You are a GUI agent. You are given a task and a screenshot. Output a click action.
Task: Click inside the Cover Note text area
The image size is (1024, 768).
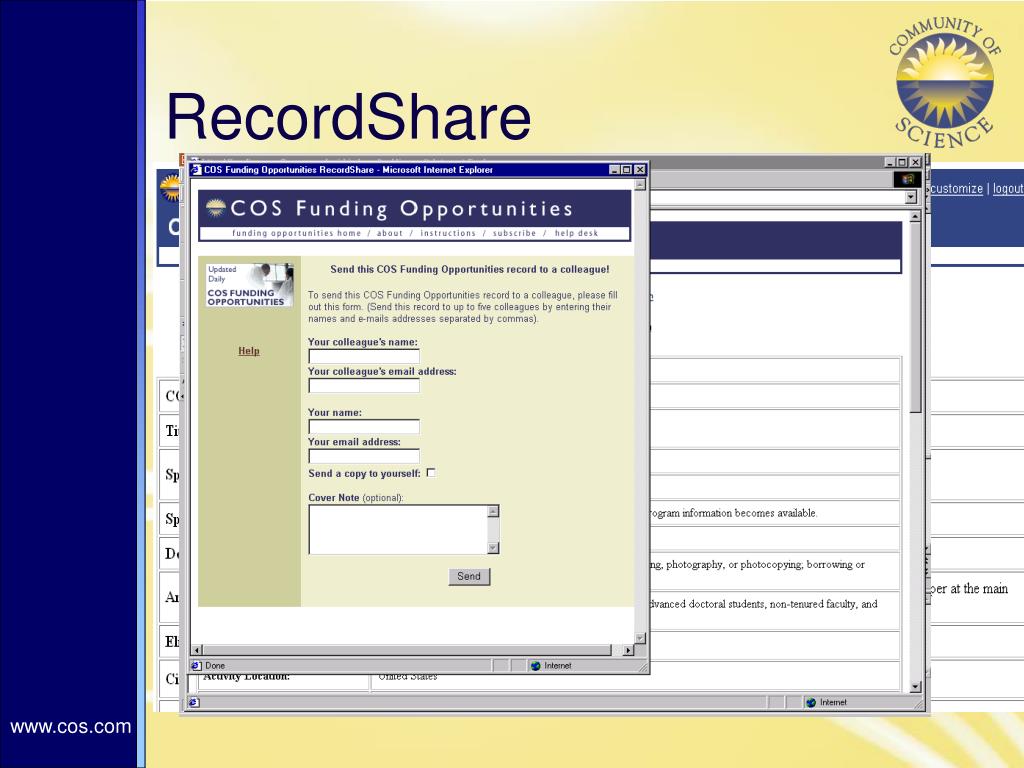click(x=398, y=530)
